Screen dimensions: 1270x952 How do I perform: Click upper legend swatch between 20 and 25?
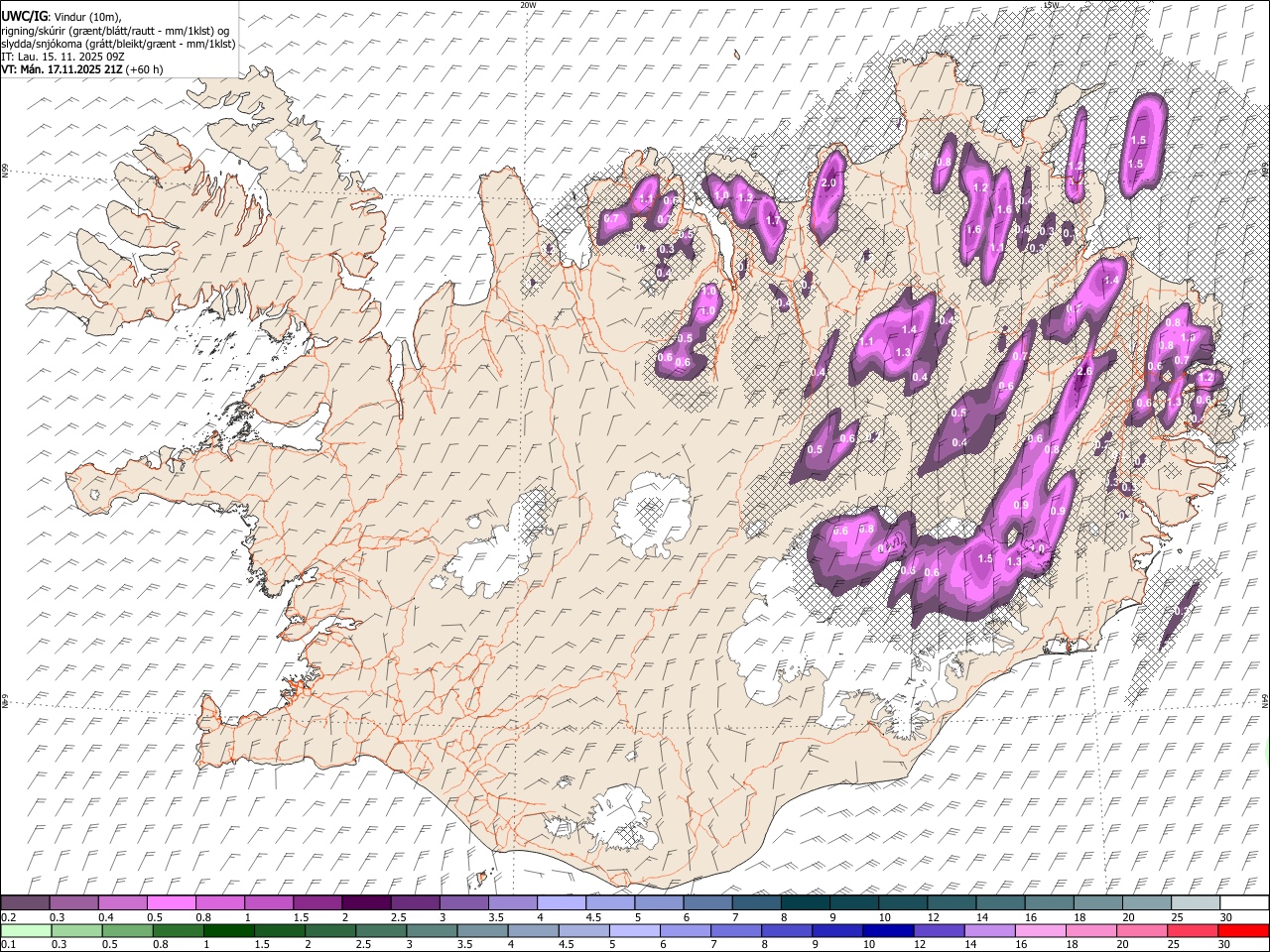click(x=1147, y=902)
